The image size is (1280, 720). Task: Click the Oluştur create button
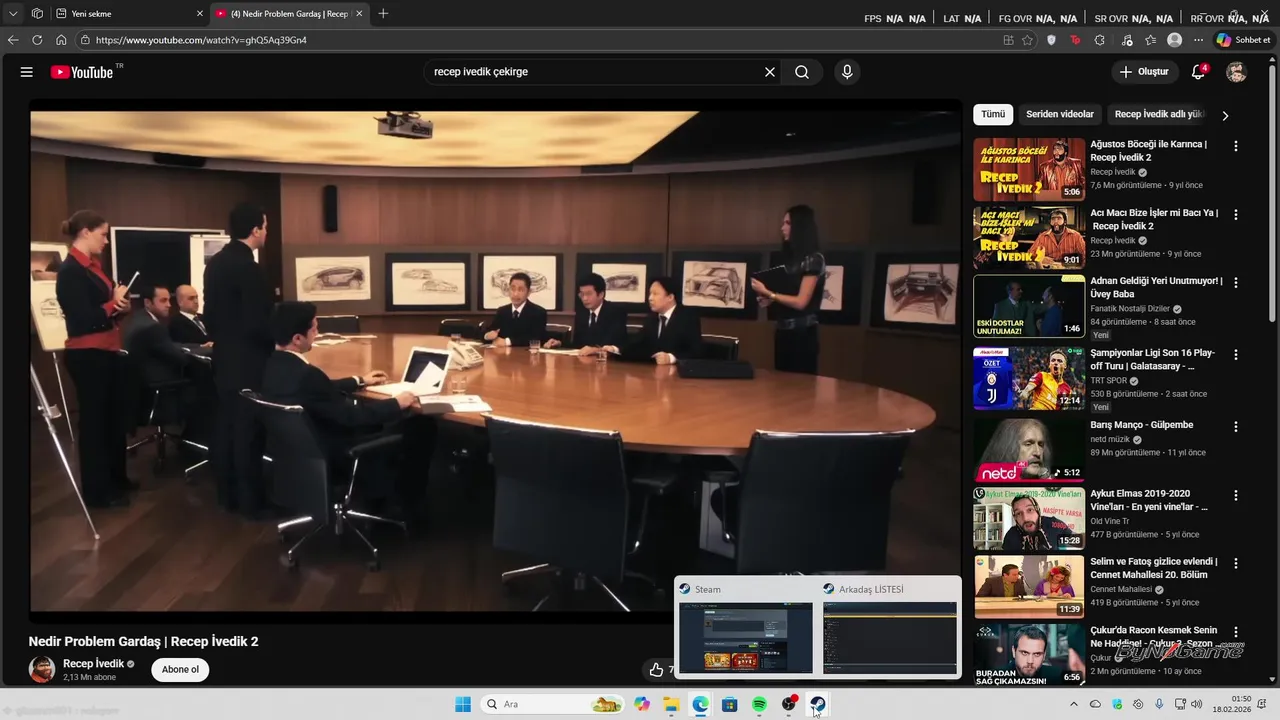coord(1144,72)
